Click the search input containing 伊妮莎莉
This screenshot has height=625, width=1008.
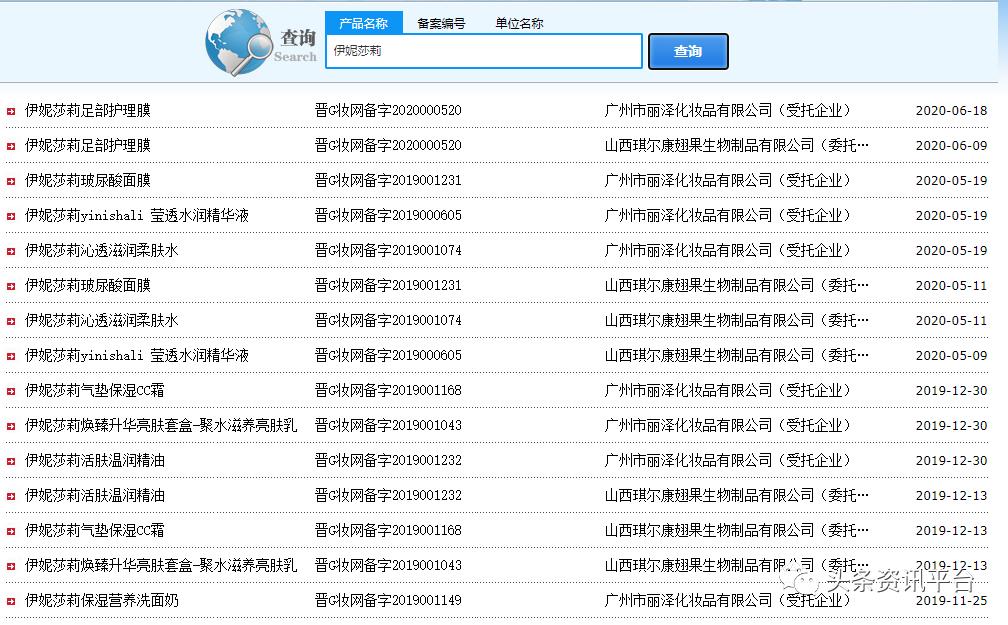(x=483, y=51)
